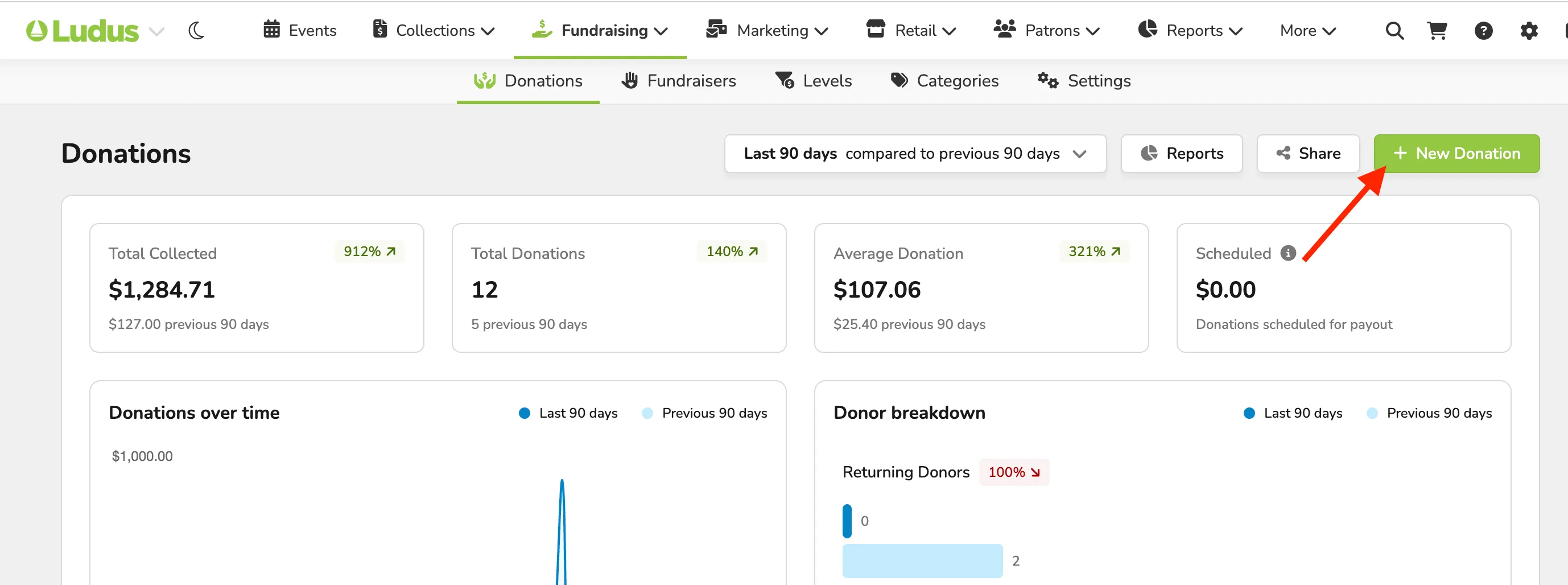This screenshot has width=1568, height=585.
Task: Click the $0.00 scheduled value
Action: pyautogui.click(x=1226, y=290)
